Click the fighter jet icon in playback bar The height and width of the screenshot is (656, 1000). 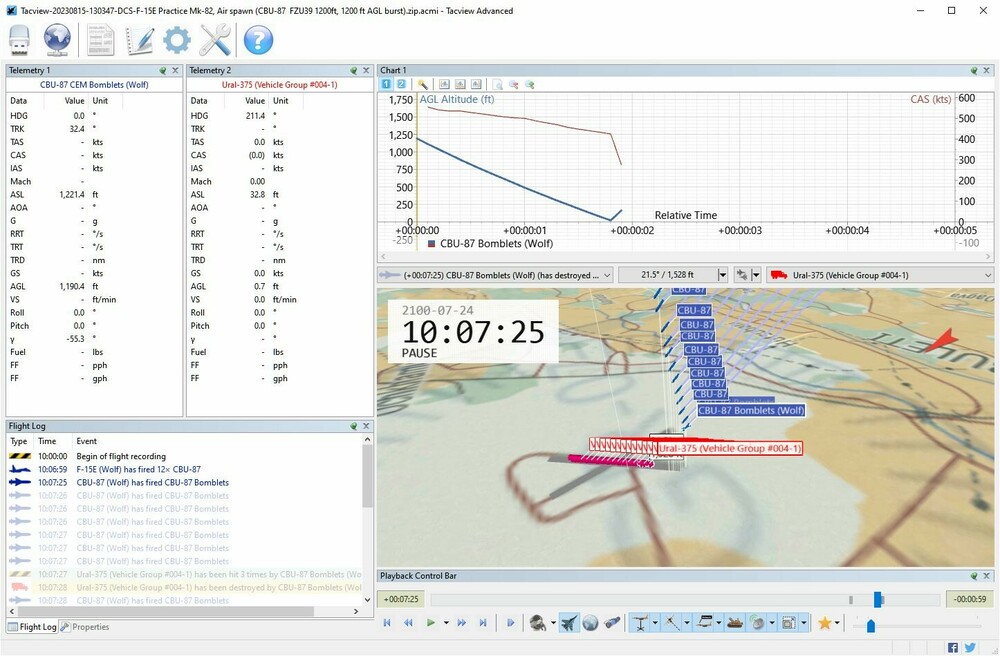569,623
